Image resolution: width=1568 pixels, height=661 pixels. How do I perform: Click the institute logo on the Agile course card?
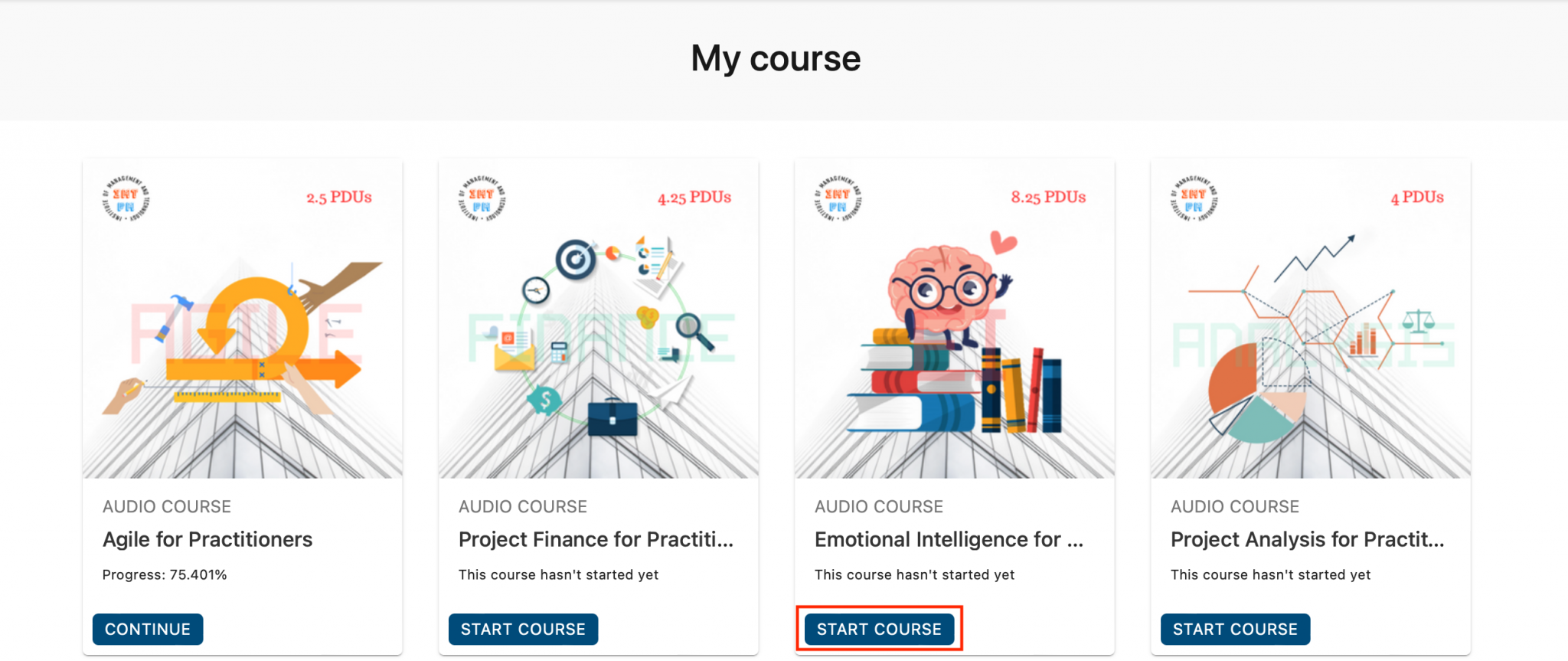pos(127,198)
